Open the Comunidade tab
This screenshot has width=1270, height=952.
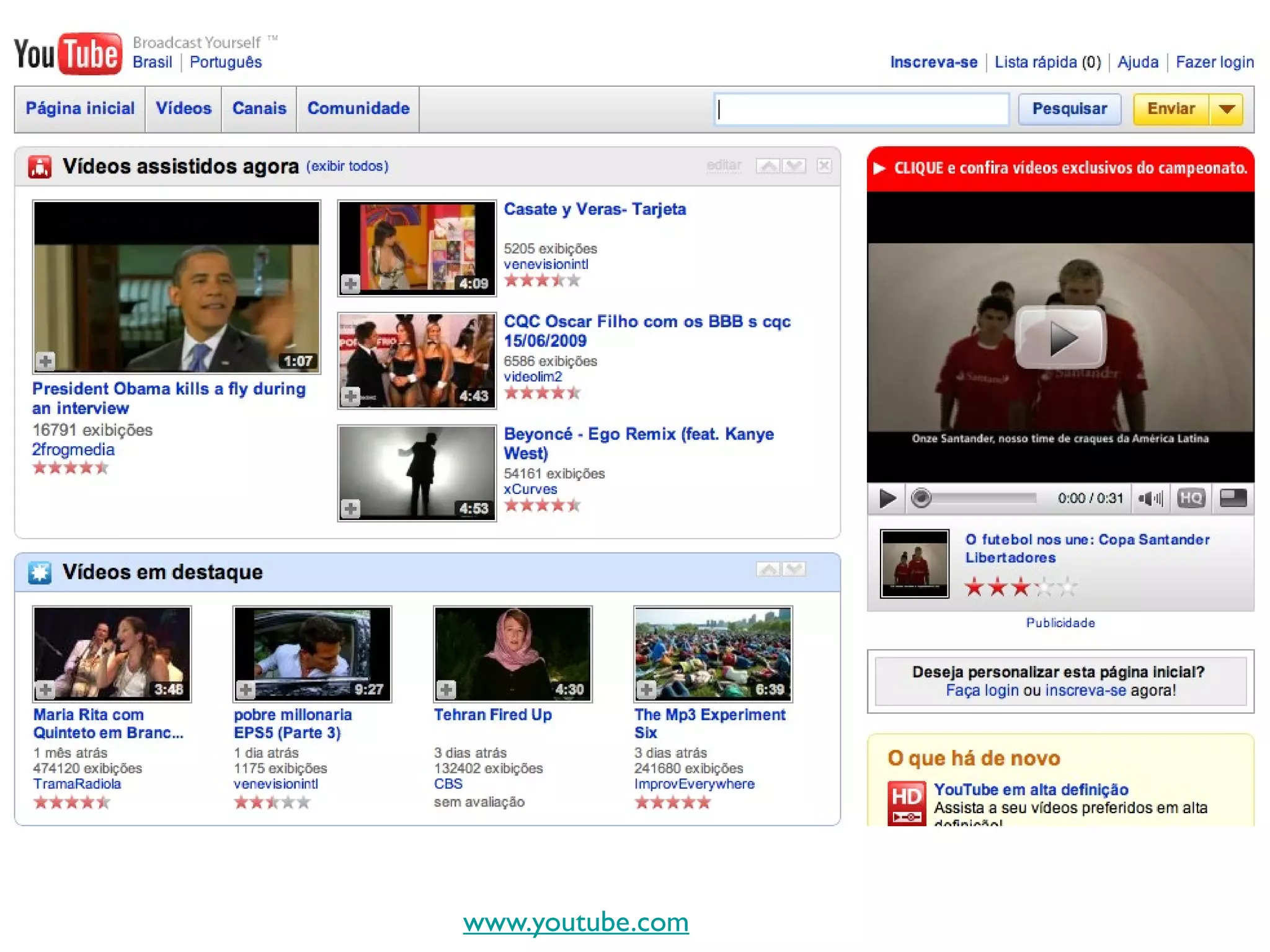coord(358,109)
